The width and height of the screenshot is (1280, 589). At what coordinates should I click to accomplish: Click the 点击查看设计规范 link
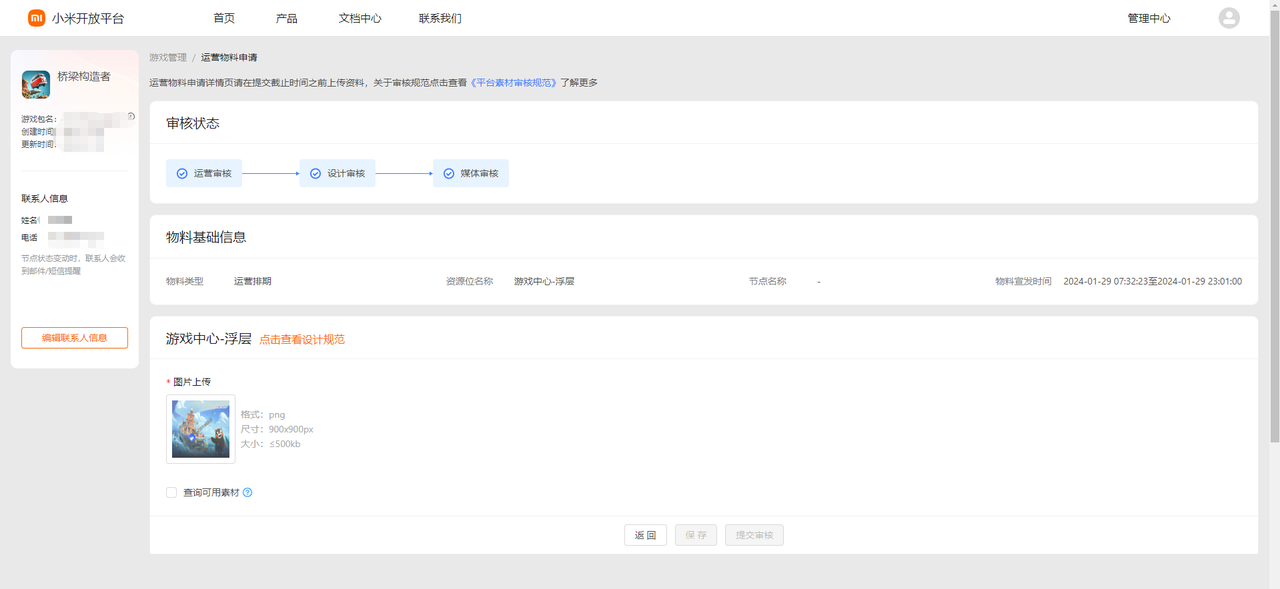coord(302,340)
